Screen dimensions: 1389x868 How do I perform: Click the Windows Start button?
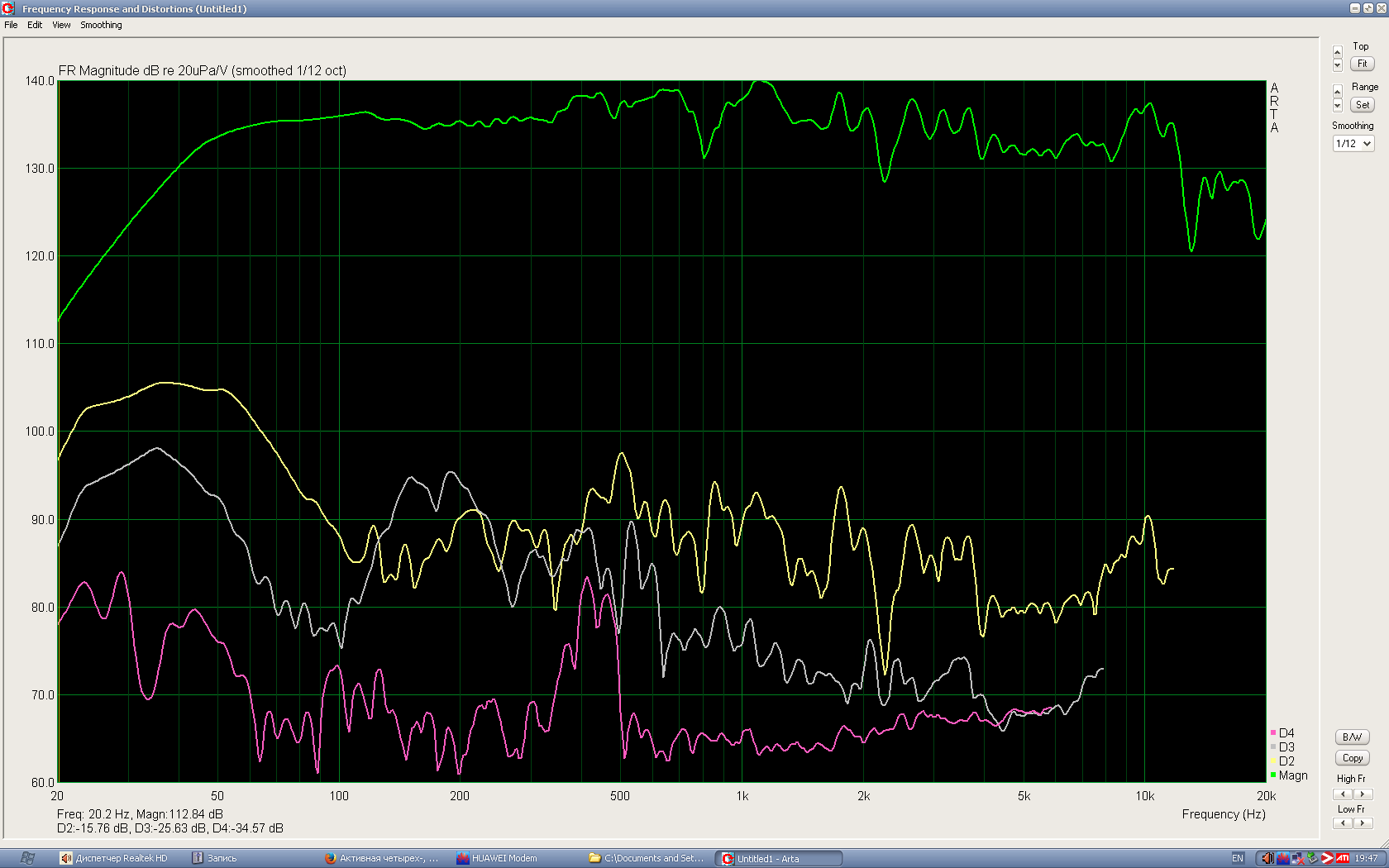point(27,858)
